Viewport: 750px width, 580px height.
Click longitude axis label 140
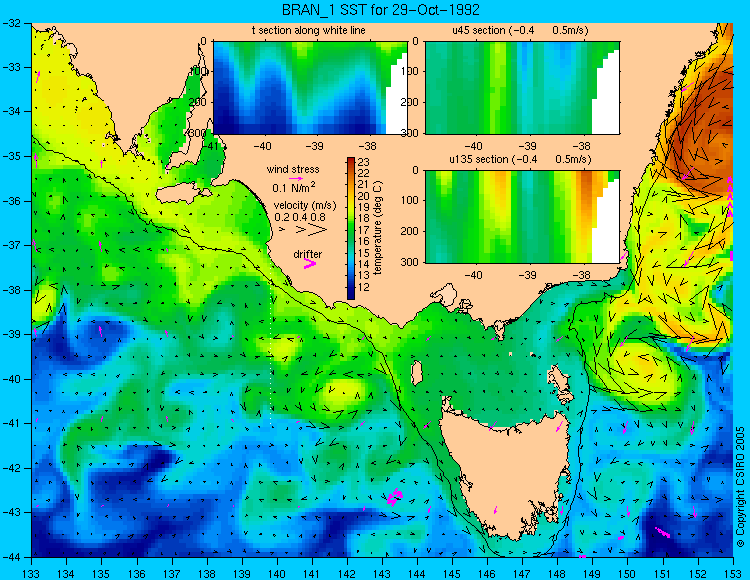pyautogui.click(x=277, y=573)
